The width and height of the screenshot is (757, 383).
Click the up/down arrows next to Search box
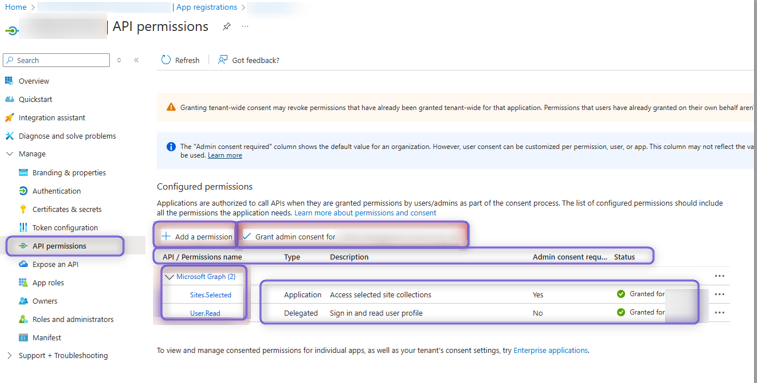coord(119,60)
